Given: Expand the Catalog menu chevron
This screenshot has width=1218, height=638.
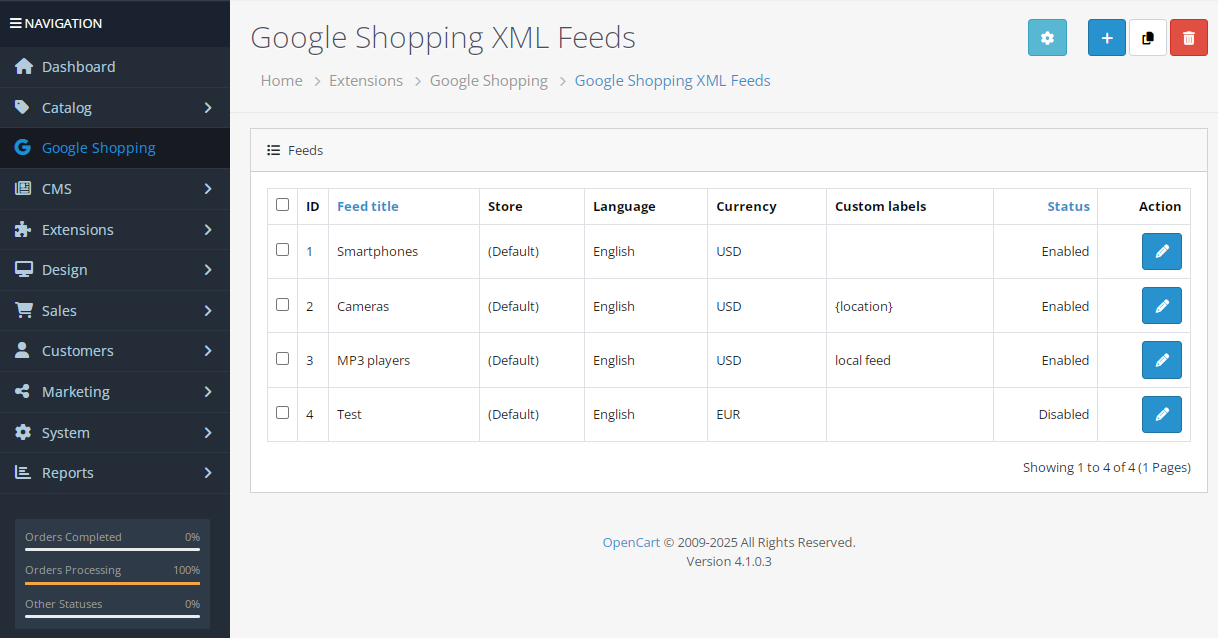Looking at the screenshot, I should click(x=208, y=108).
